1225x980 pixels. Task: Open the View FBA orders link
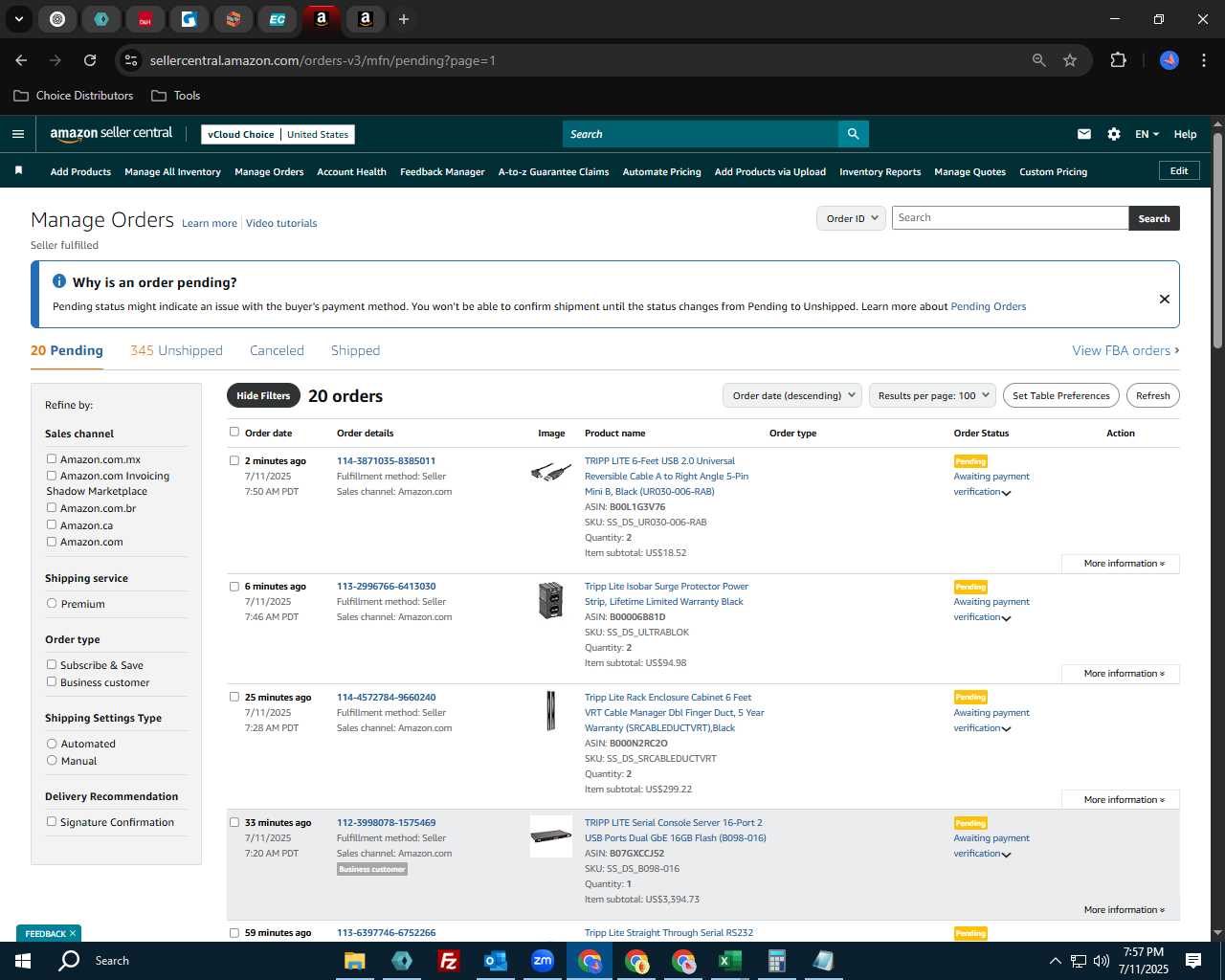click(1125, 350)
